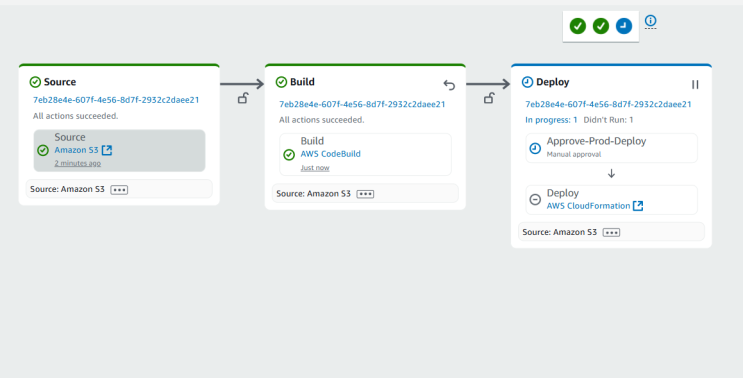Click the external link icon next to AWS CloudFormation
Viewport: 743px width, 378px height.
(x=638, y=206)
